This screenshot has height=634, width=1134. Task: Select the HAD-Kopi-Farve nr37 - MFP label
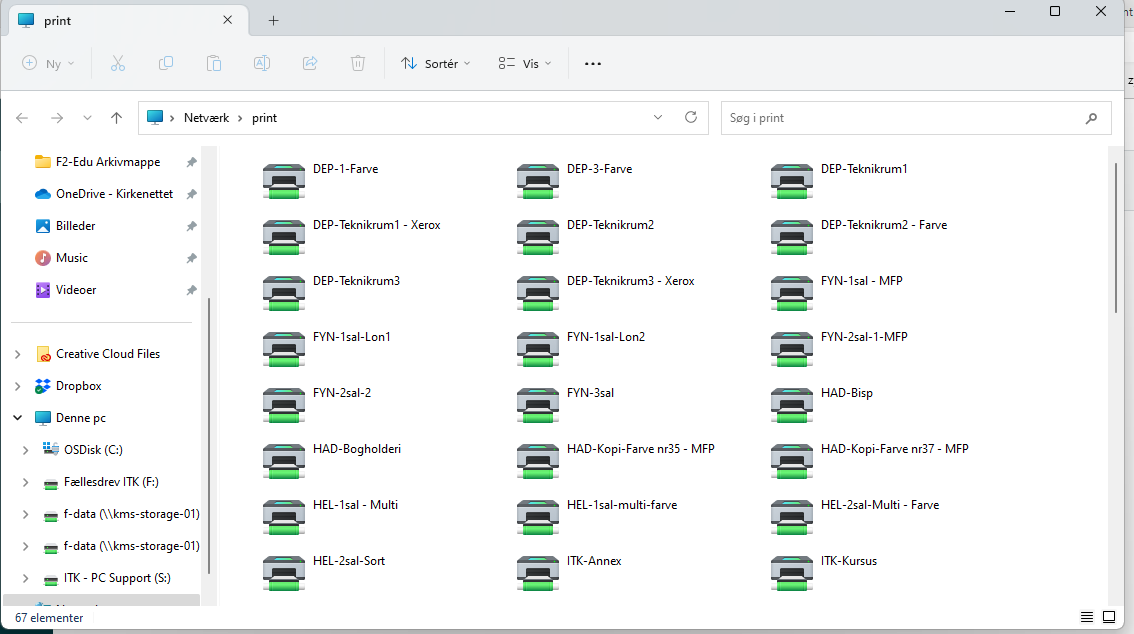895,449
